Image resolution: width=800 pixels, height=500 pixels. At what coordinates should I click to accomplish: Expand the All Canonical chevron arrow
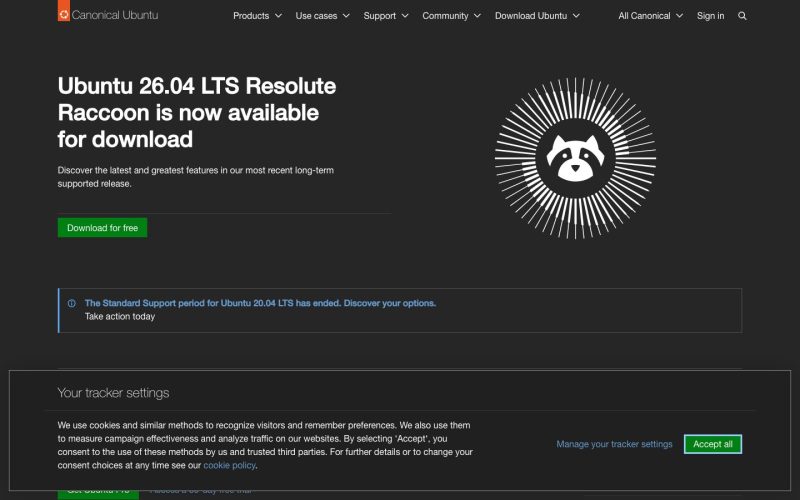point(679,16)
